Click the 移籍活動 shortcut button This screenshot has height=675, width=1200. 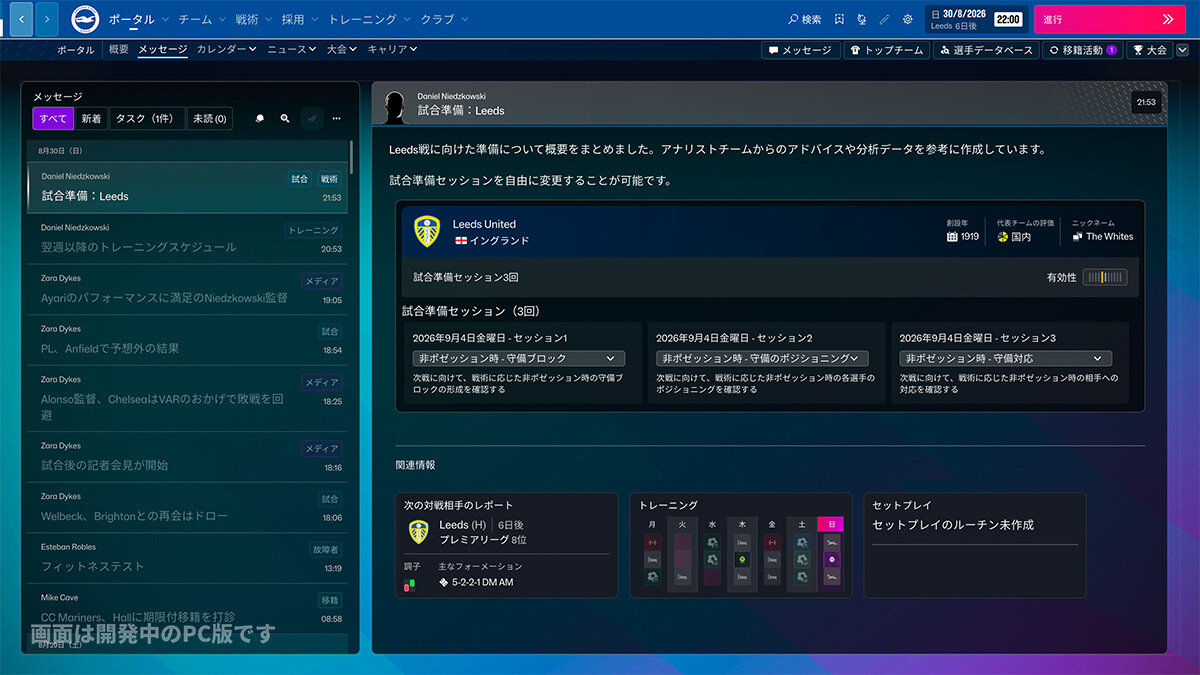1083,50
